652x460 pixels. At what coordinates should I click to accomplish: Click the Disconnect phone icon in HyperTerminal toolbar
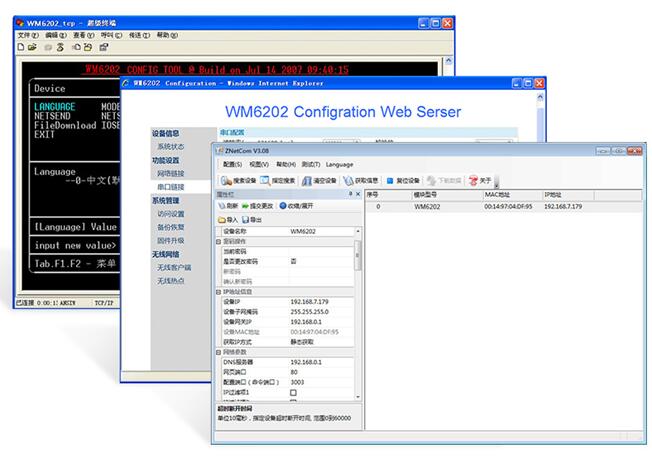[x=60, y=47]
